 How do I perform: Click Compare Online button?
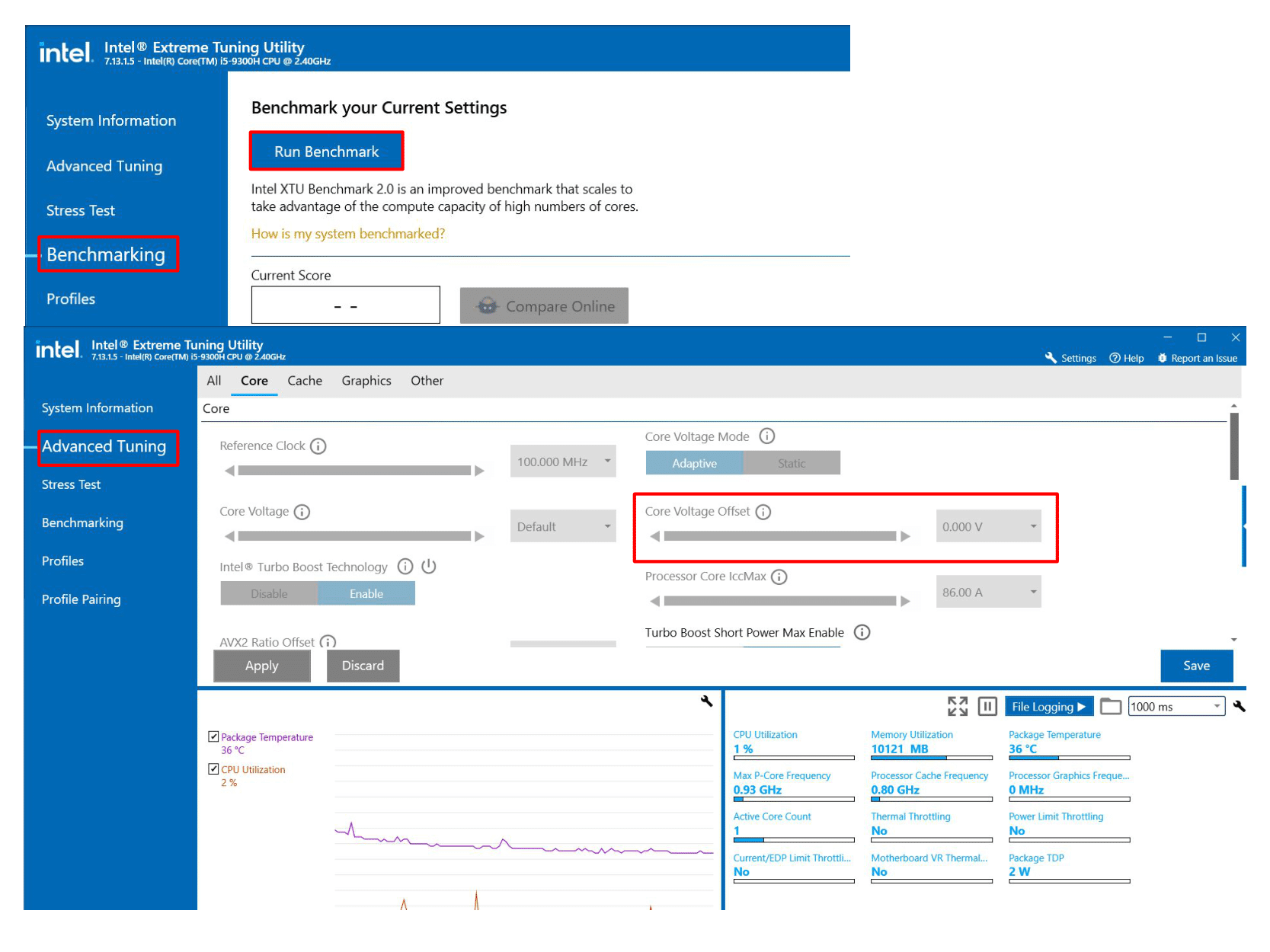544,305
